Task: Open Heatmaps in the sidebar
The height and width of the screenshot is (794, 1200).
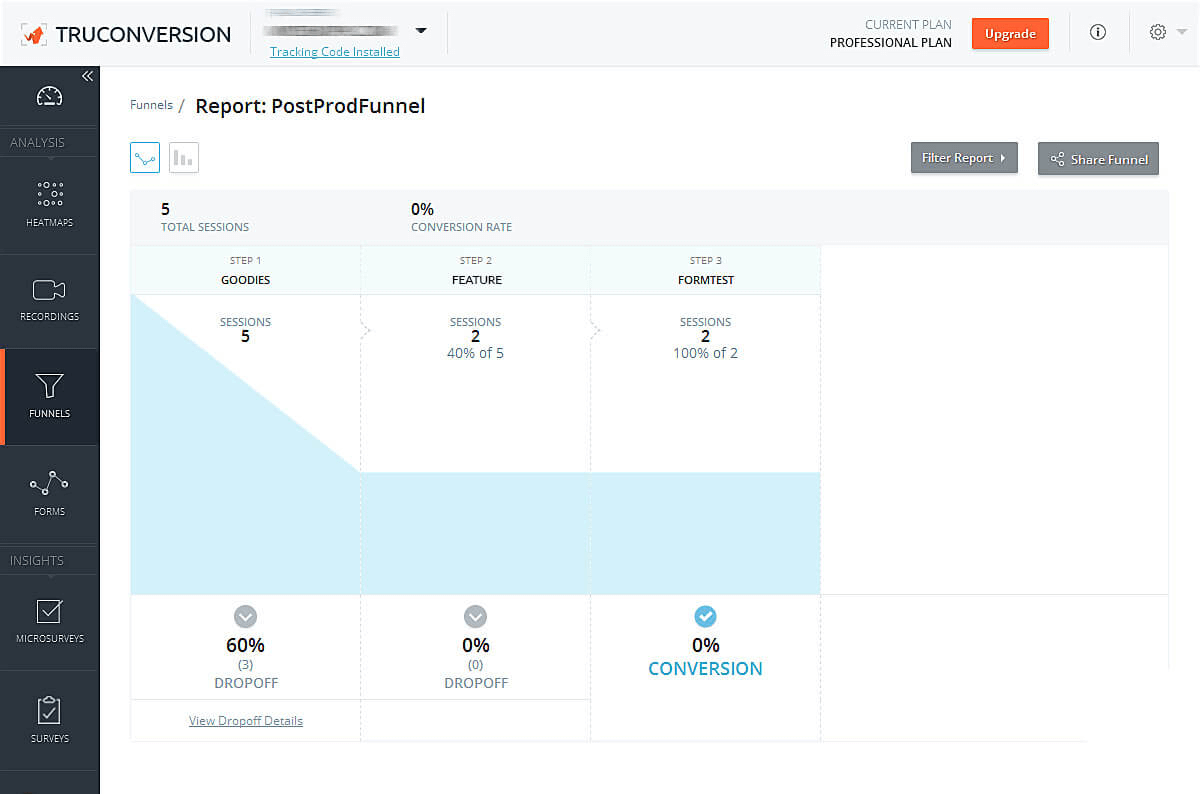Action: pyautogui.click(x=49, y=204)
